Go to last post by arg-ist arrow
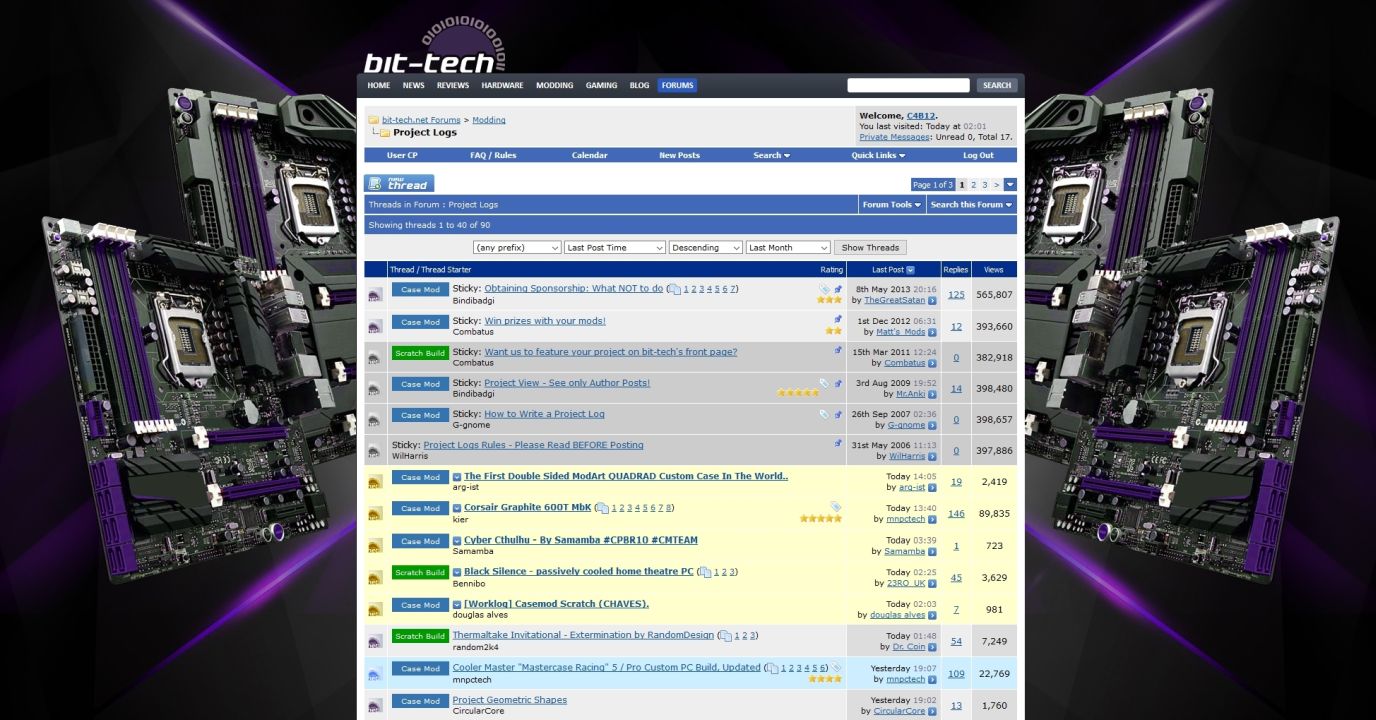 click(932, 488)
